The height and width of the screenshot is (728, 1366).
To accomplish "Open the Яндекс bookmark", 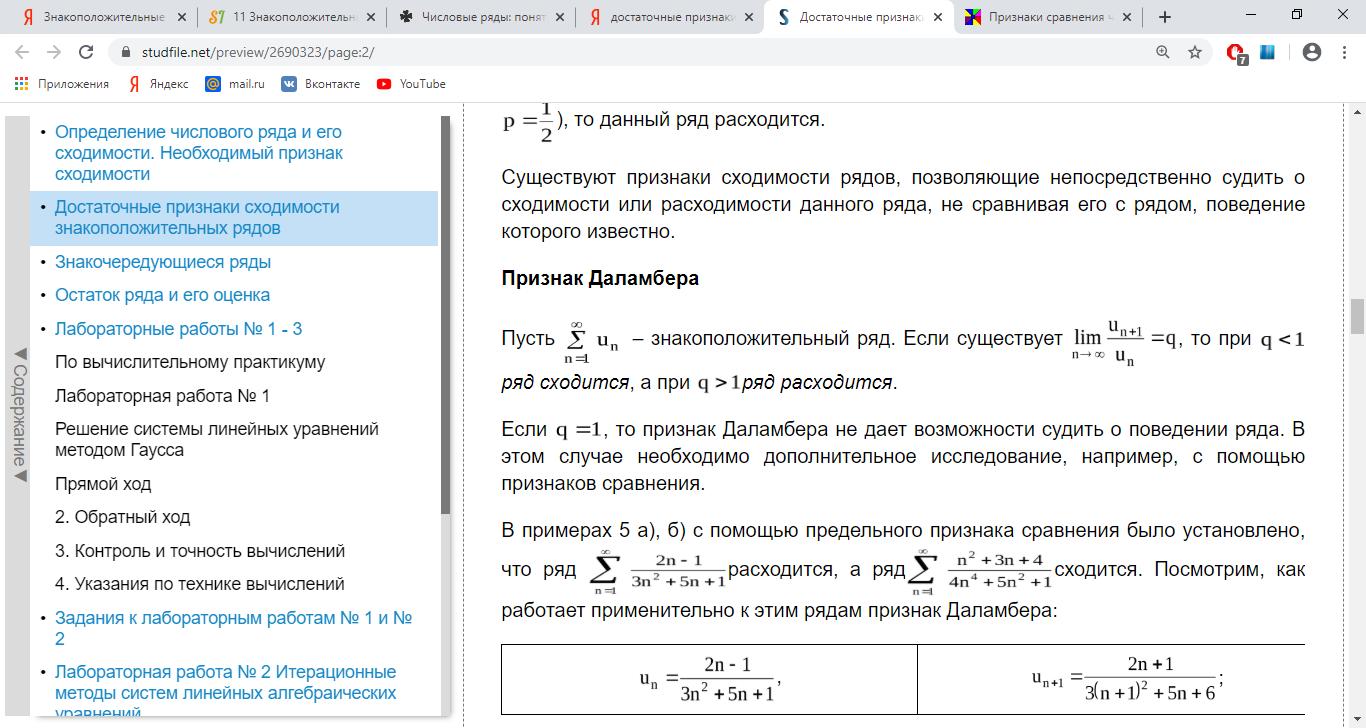I will pos(158,84).
